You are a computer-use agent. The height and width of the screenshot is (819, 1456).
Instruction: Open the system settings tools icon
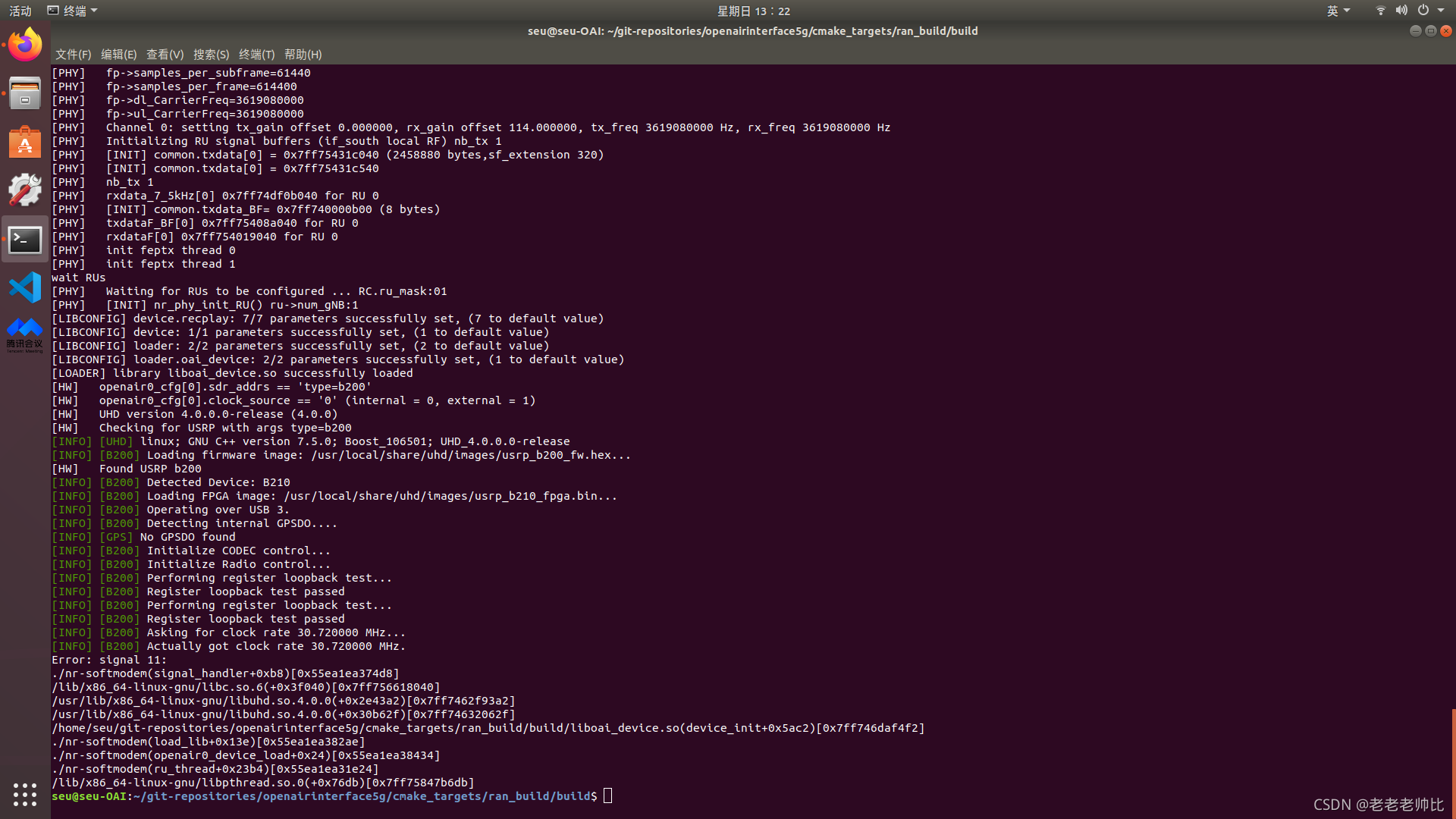25,190
